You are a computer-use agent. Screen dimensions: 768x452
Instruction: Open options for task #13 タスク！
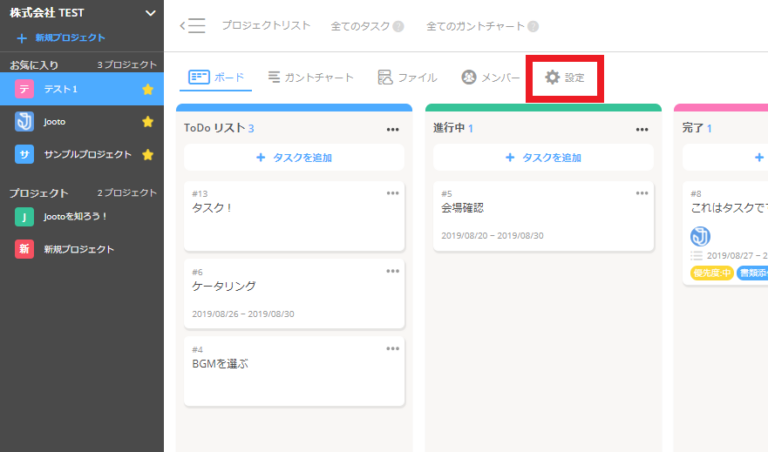(x=393, y=193)
